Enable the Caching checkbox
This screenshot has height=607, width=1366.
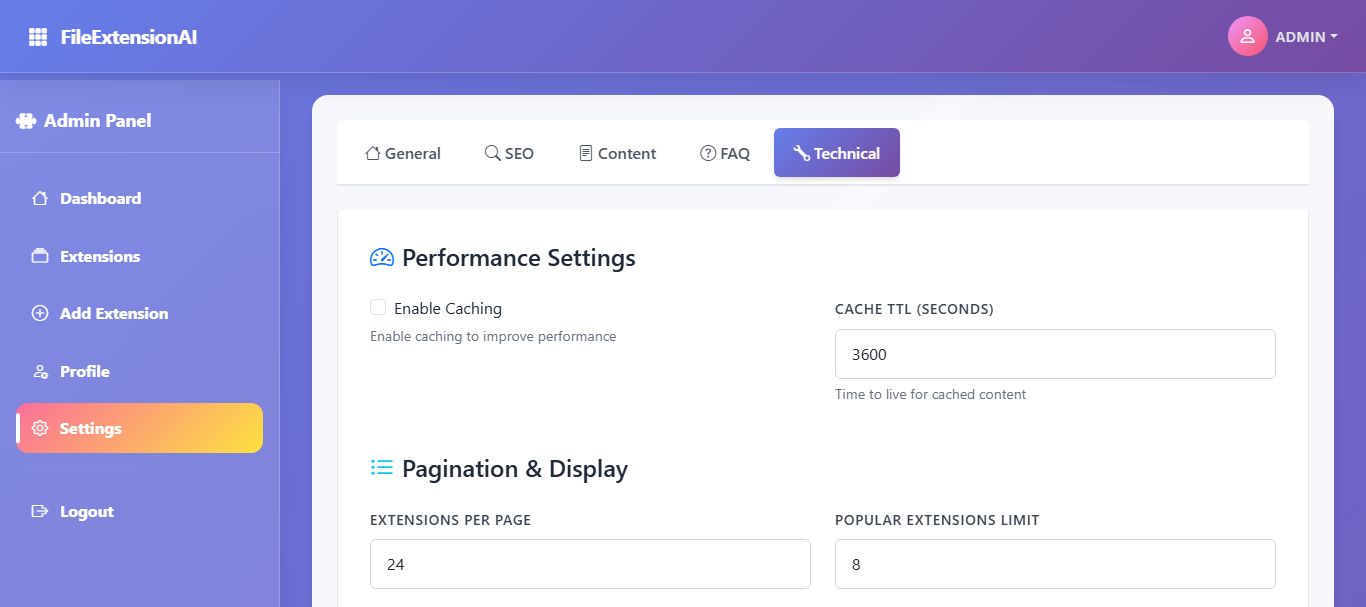point(378,308)
